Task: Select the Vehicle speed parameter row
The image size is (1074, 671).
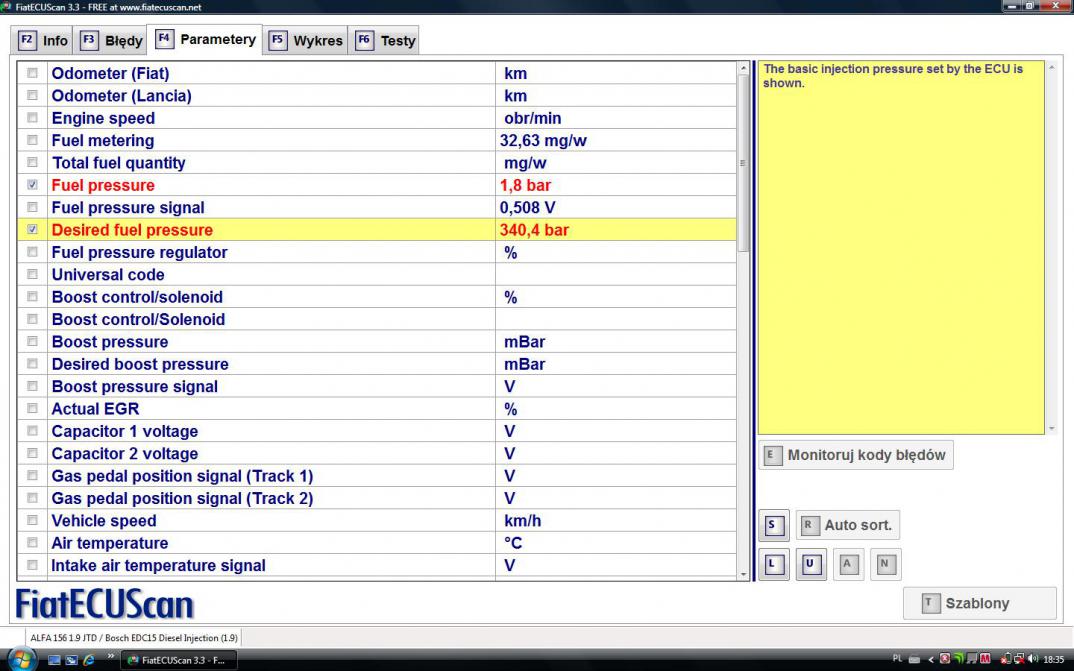Action: pos(104,521)
